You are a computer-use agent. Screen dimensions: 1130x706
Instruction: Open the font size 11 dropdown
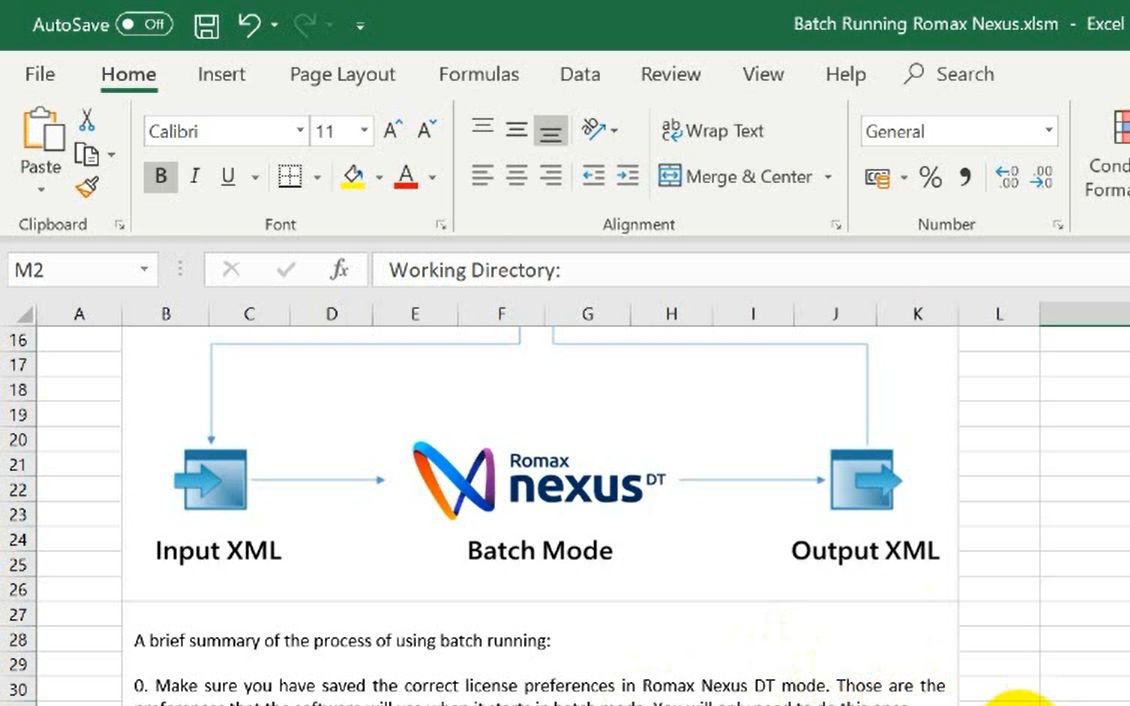coord(364,131)
